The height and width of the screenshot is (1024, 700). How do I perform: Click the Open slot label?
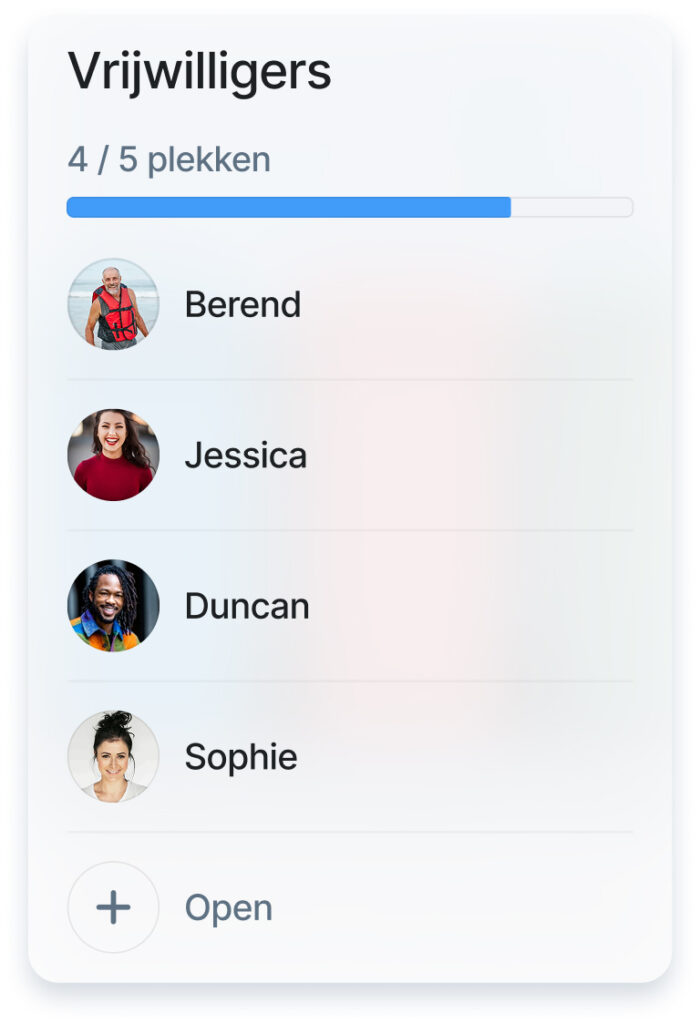(x=228, y=908)
